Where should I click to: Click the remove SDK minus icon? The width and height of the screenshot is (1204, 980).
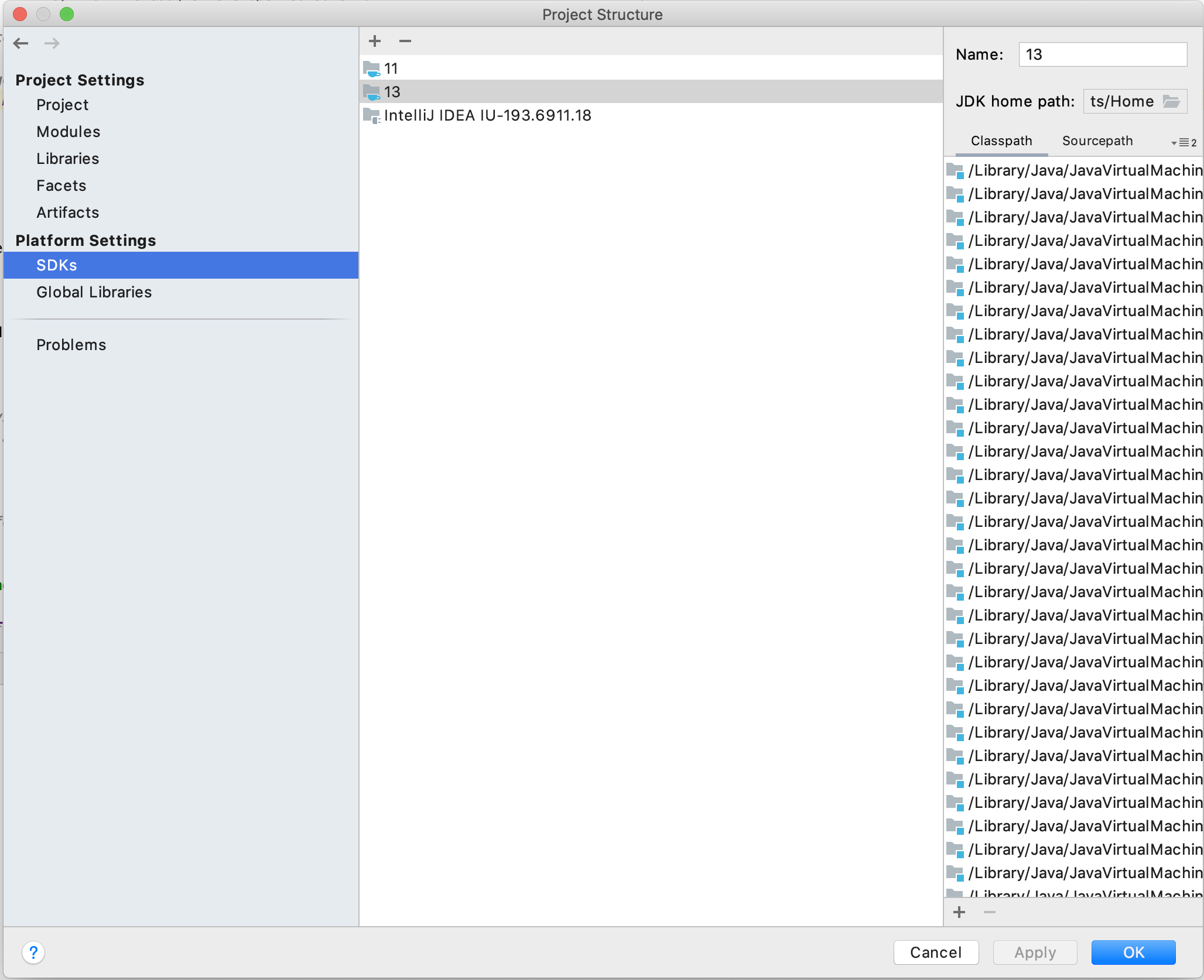pyautogui.click(x=405, y=41)
